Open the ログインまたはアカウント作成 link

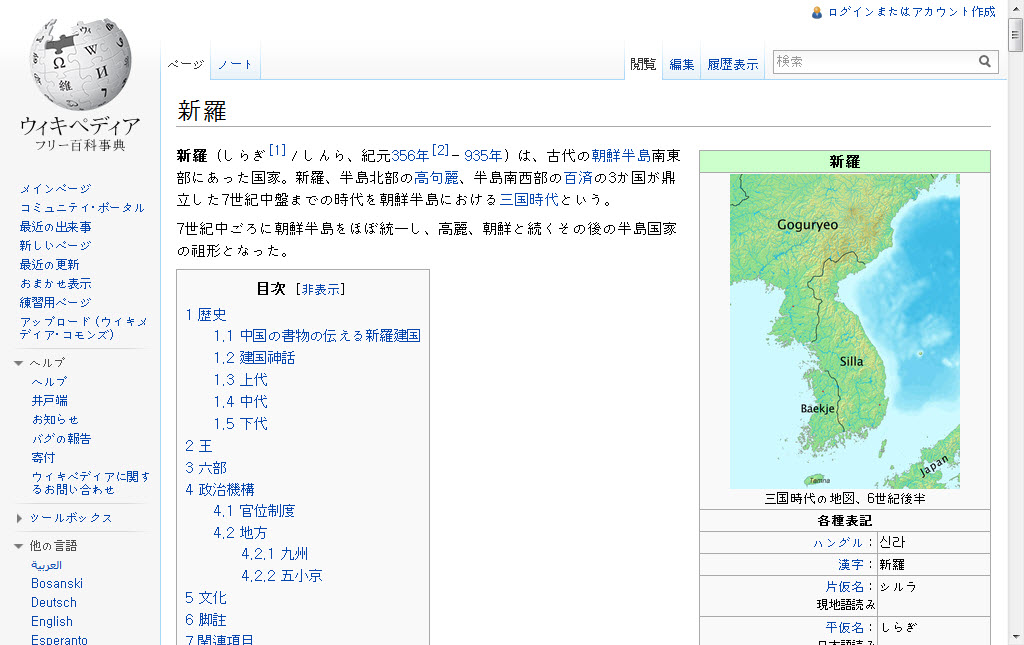pyautogui.click(x=911, y=12)
